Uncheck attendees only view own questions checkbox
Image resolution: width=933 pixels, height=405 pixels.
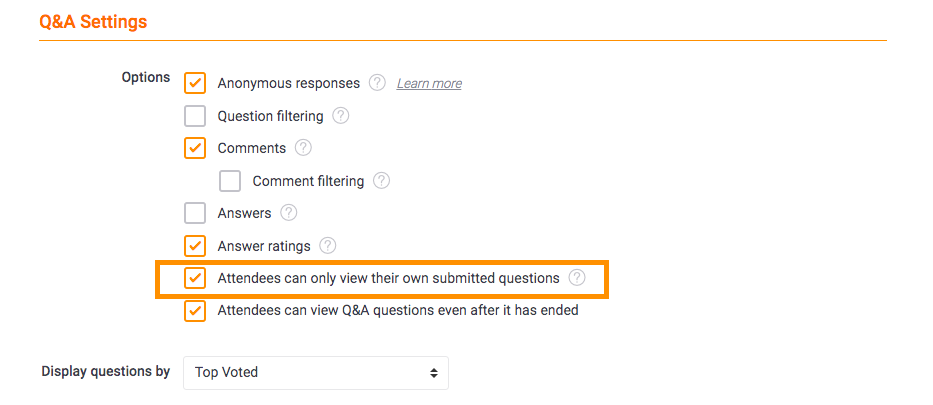click(x=195, y=278)
